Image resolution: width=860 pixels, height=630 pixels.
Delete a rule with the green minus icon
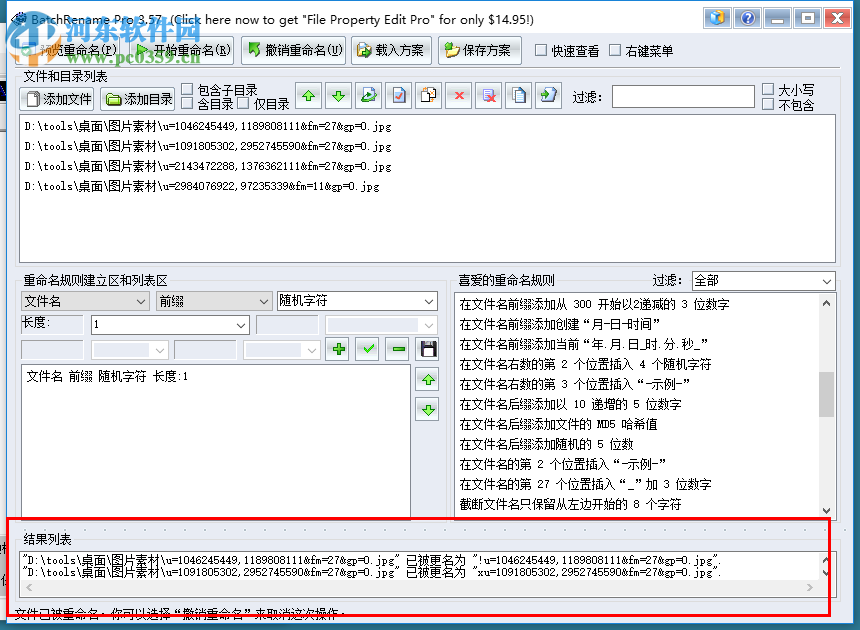click(x=396, y=348)
